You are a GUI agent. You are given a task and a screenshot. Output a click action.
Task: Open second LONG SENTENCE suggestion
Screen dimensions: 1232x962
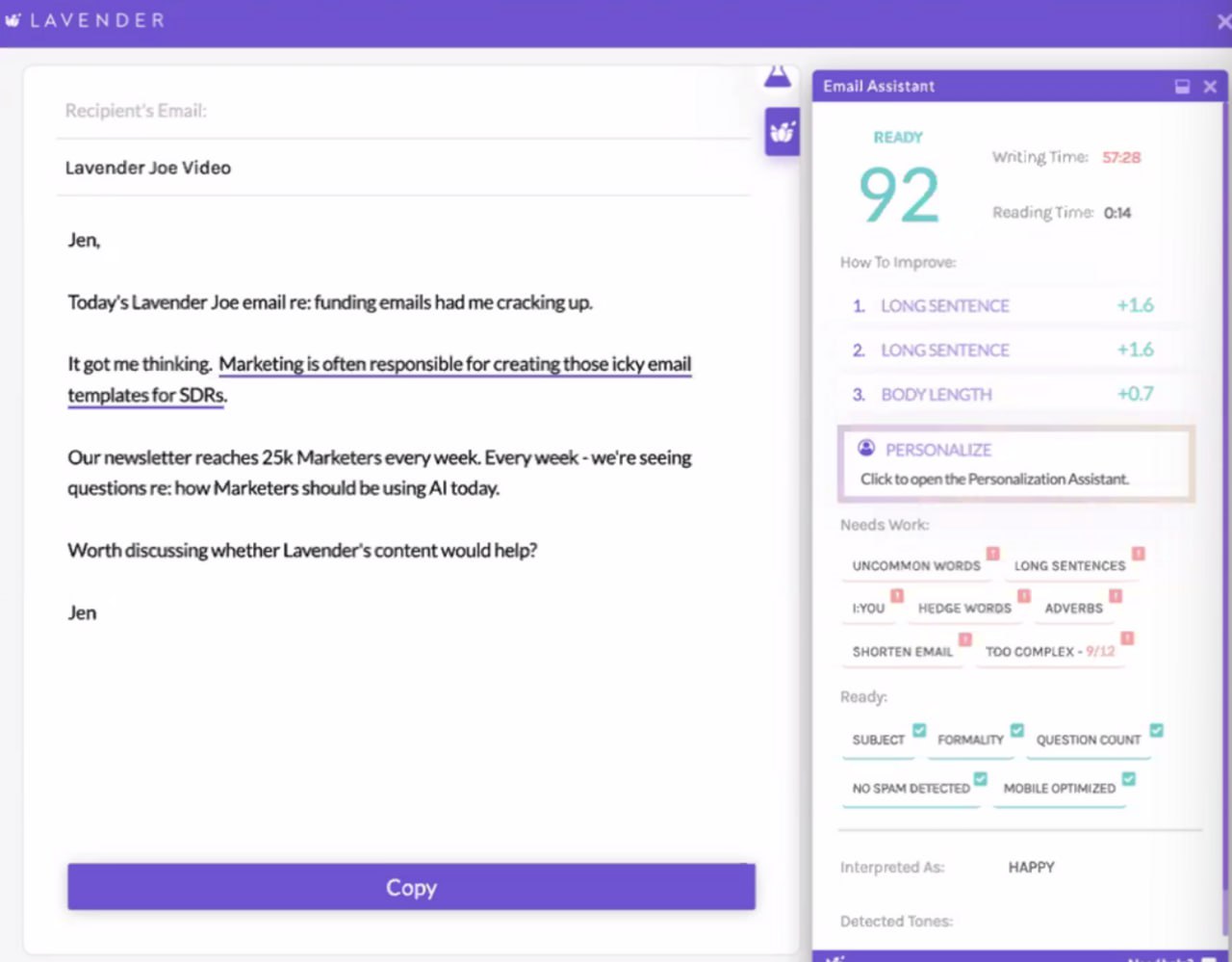click(x=1003, y=350)
